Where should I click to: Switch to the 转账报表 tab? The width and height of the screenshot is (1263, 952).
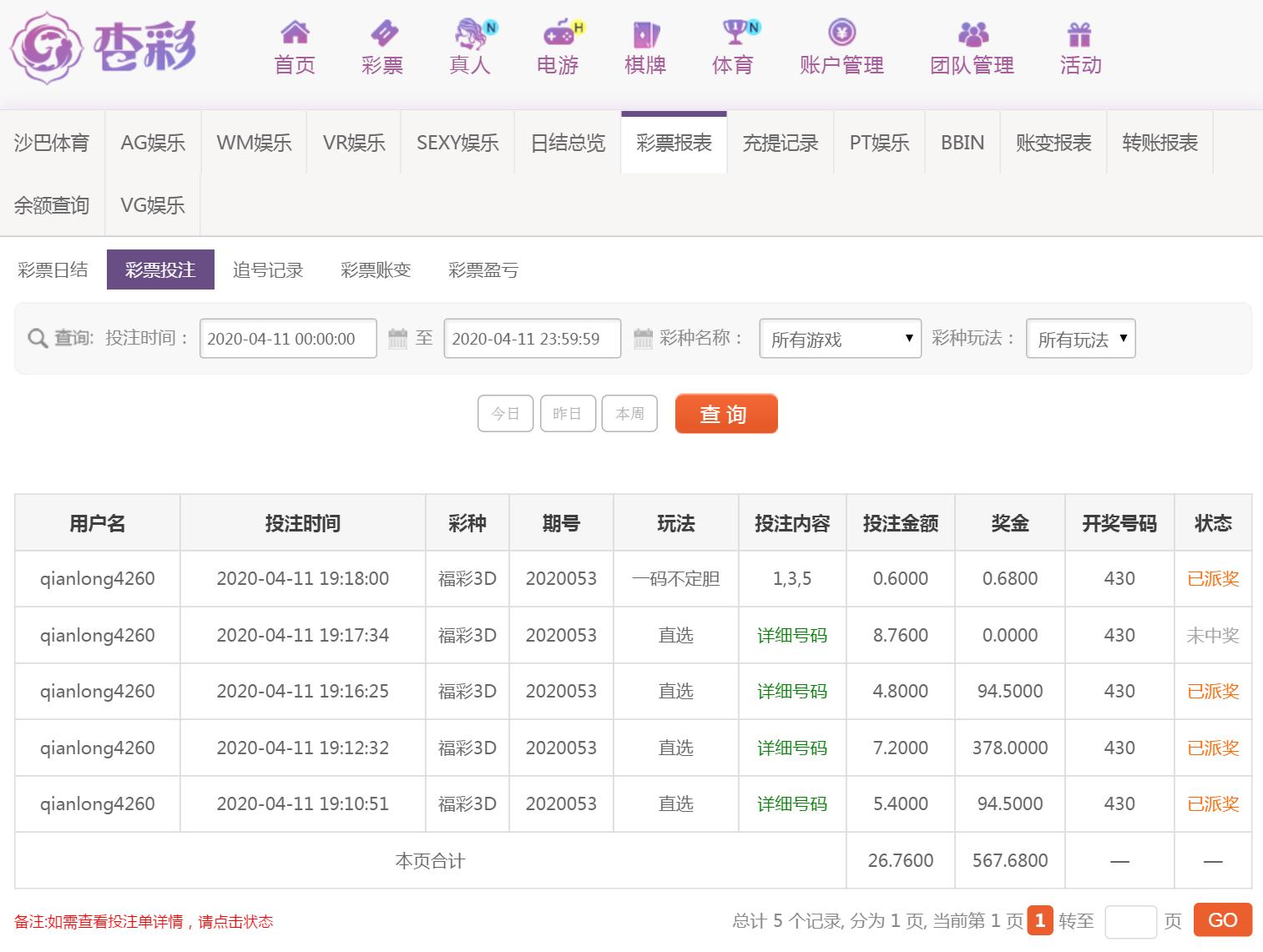tap(1160, 143)
